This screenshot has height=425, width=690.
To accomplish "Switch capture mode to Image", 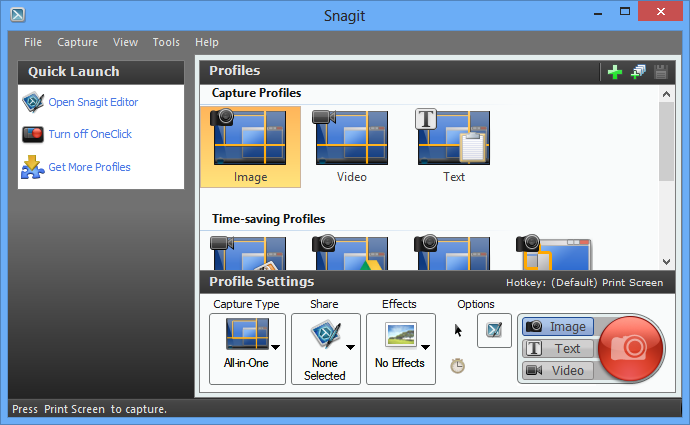I will click(558, 327).
